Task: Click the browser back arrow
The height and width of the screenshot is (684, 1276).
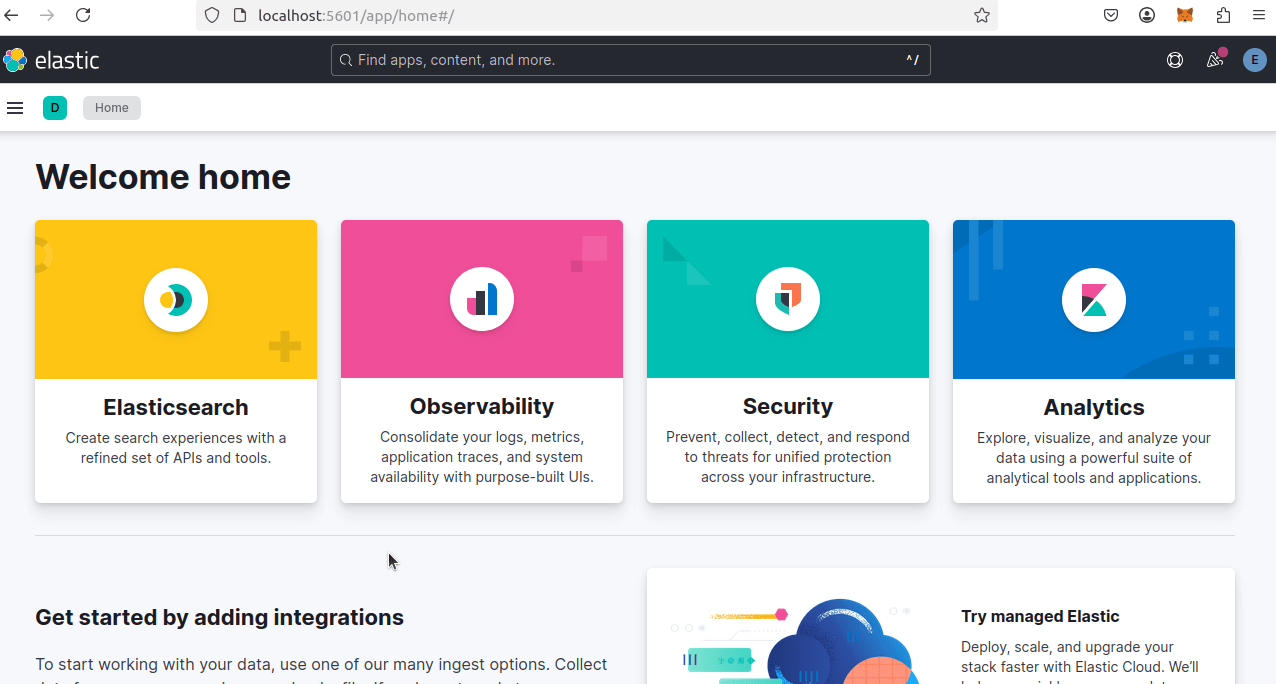Action: [x=12, y=15]
